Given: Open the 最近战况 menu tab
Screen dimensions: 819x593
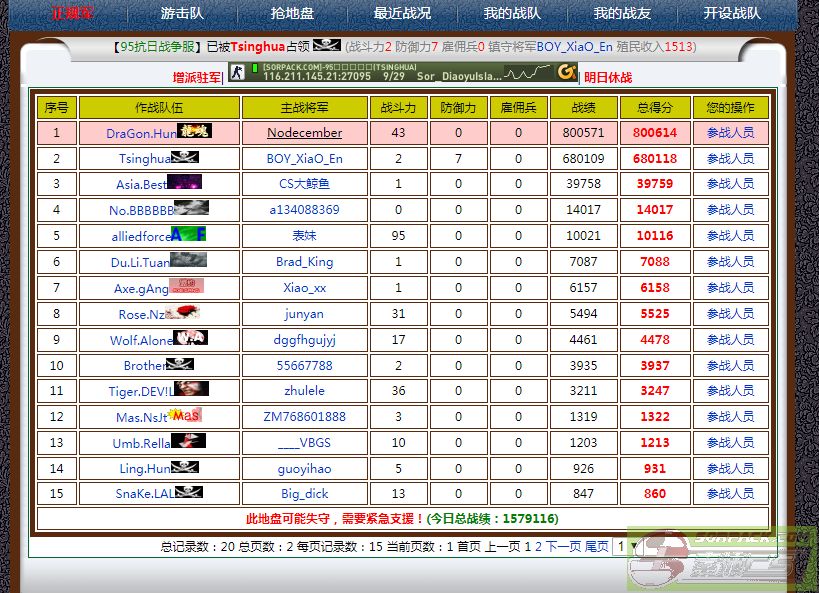Looking at the screenshot, I should (402, 14).
